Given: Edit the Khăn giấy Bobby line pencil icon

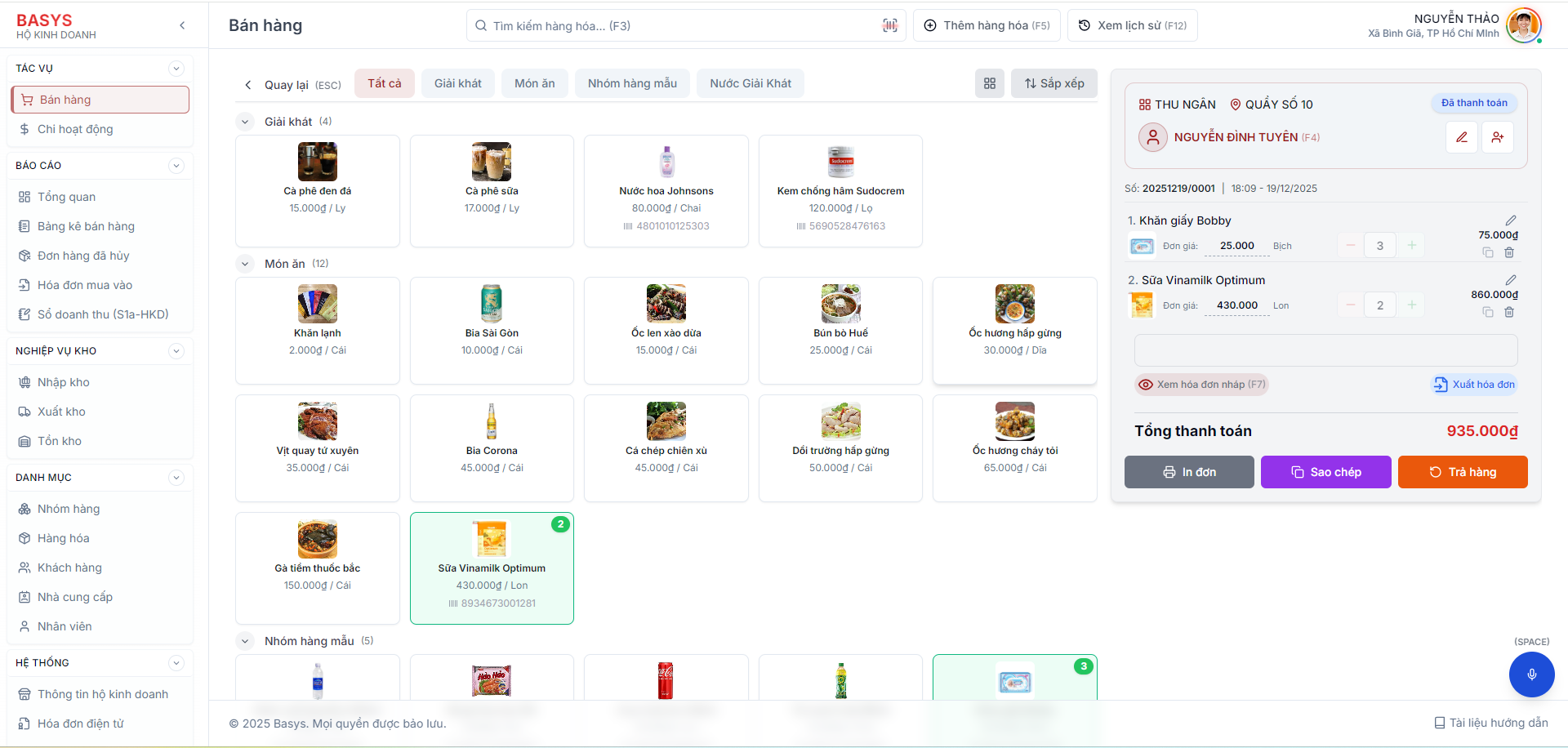Looking at the screenshot, I should [x=1511, y=220].
